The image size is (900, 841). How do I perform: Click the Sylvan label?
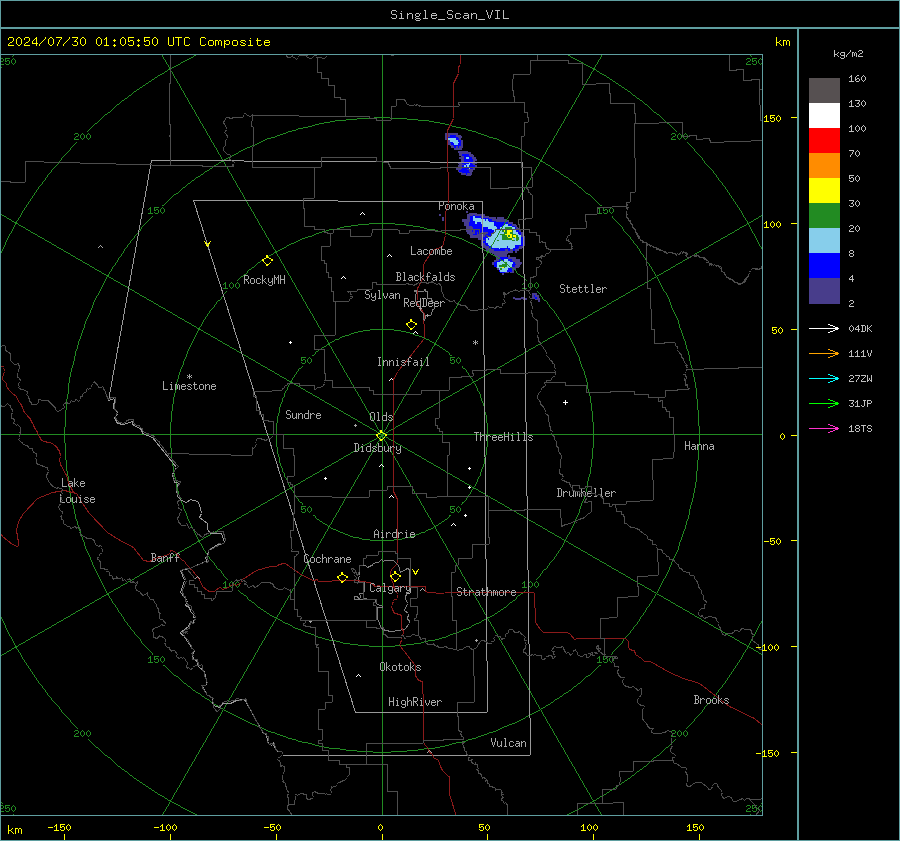click(382, 295)
